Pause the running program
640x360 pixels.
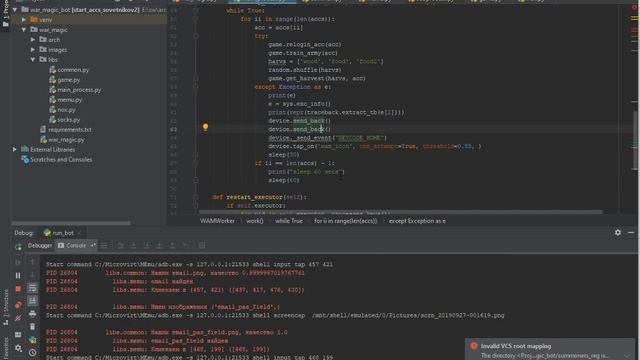pyautogui.click(x=18, y=276)
